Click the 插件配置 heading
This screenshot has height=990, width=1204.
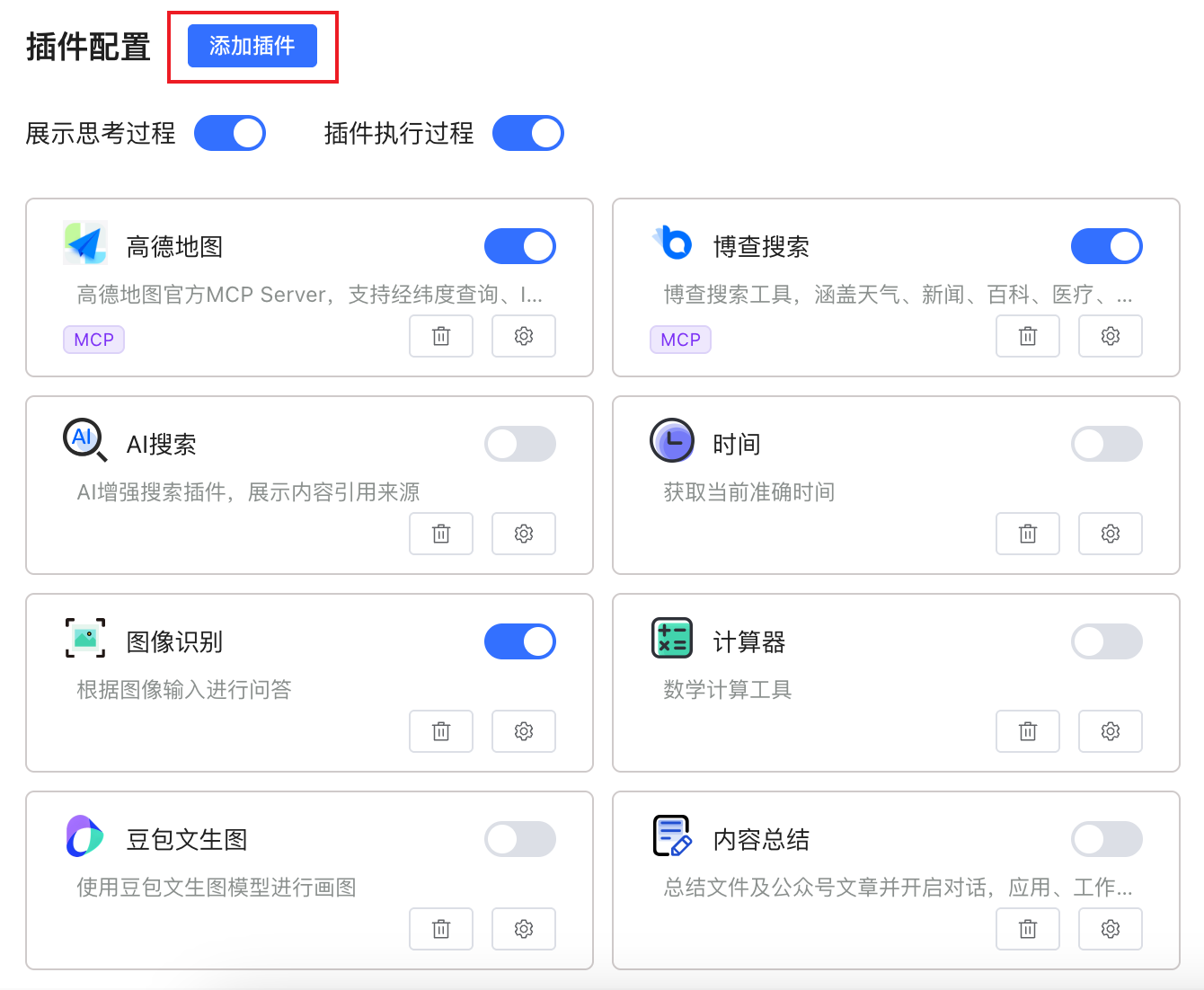click(88, 47)
